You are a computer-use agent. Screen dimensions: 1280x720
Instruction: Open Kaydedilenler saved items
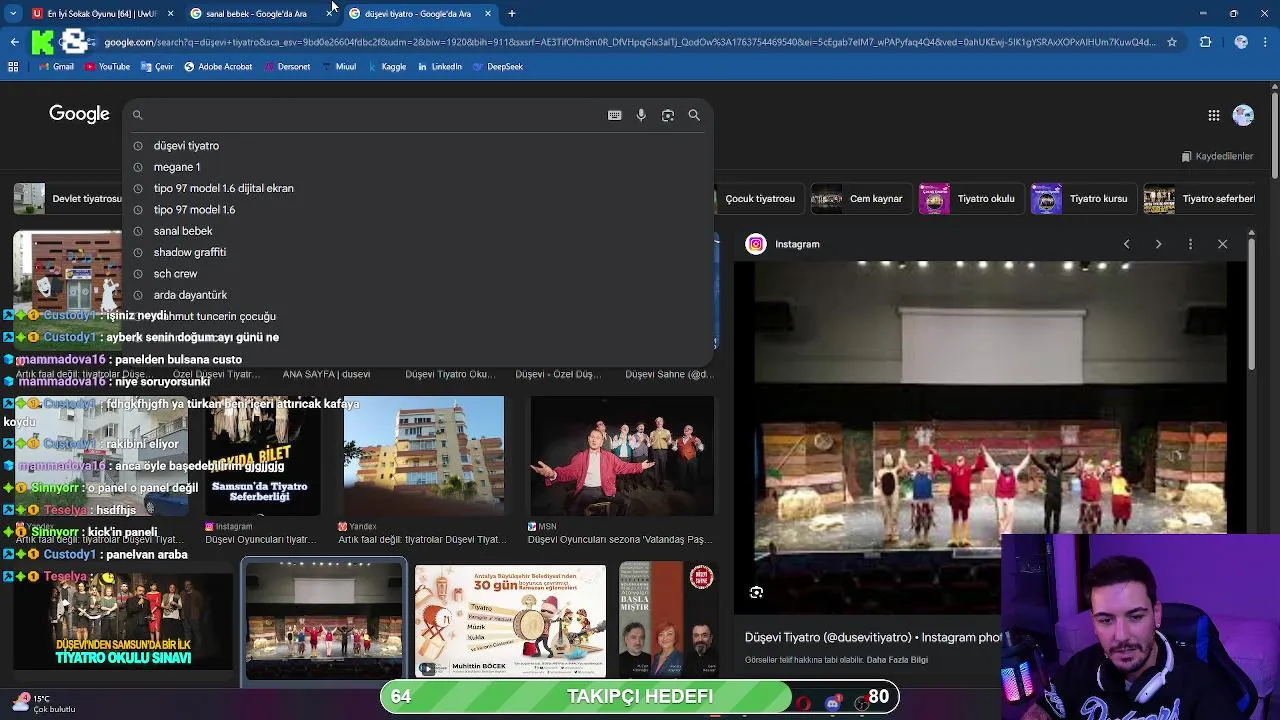1217,156
